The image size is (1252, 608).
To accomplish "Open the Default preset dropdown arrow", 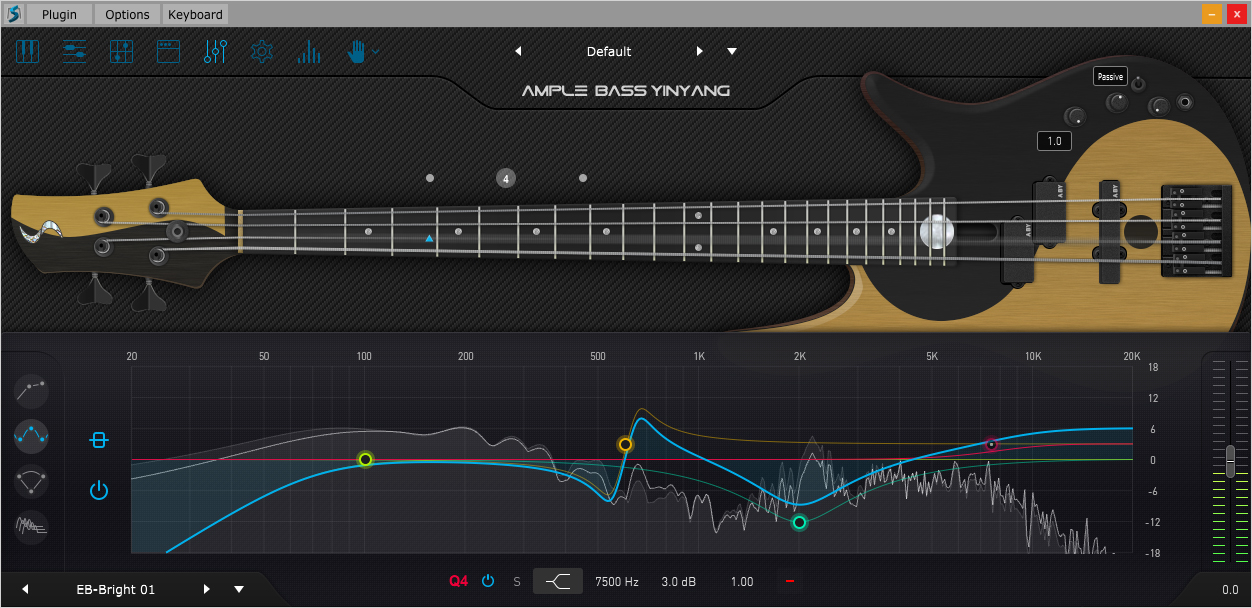I will pos(732,51).
